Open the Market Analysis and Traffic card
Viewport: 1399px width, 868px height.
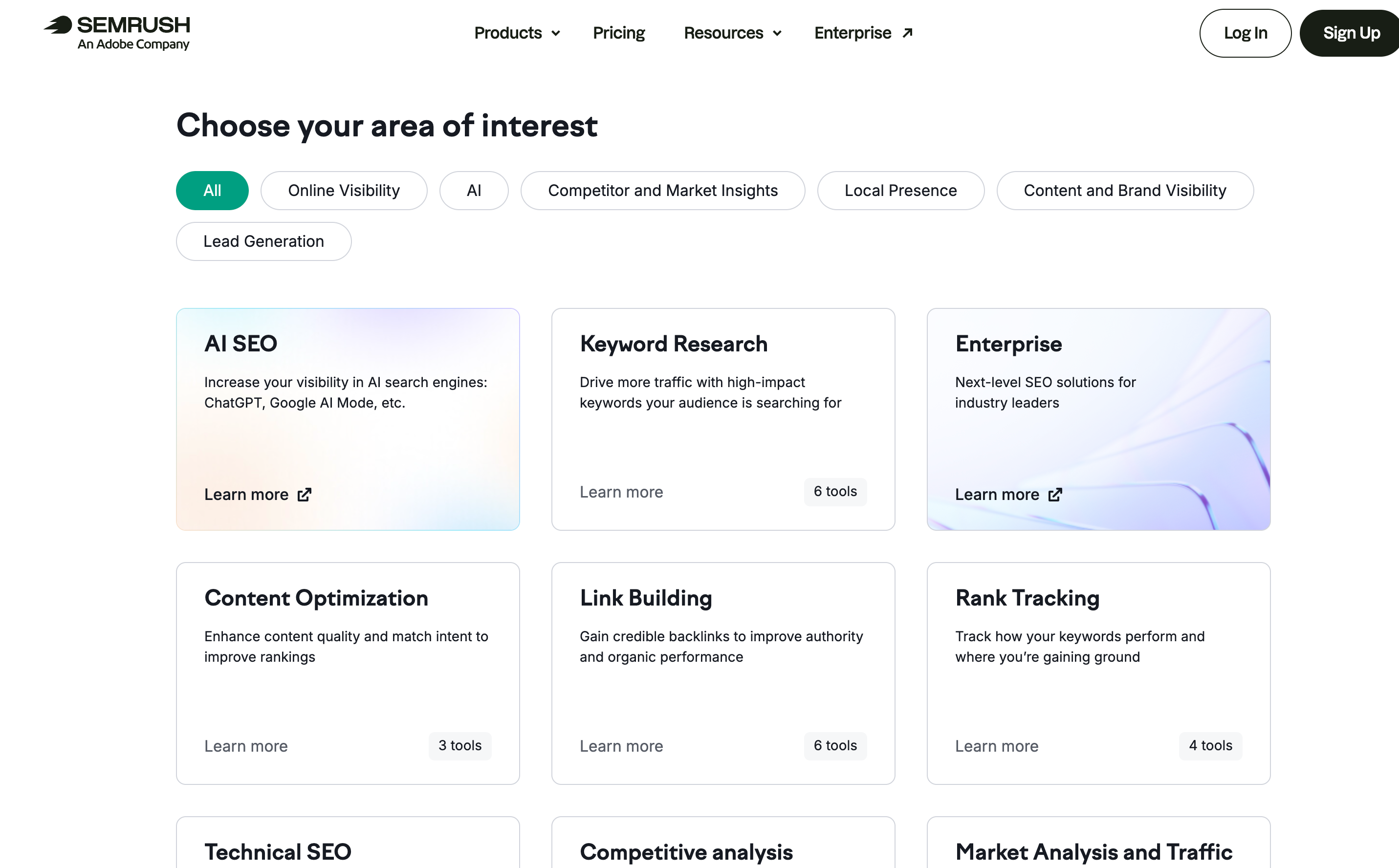(1099, 842)
